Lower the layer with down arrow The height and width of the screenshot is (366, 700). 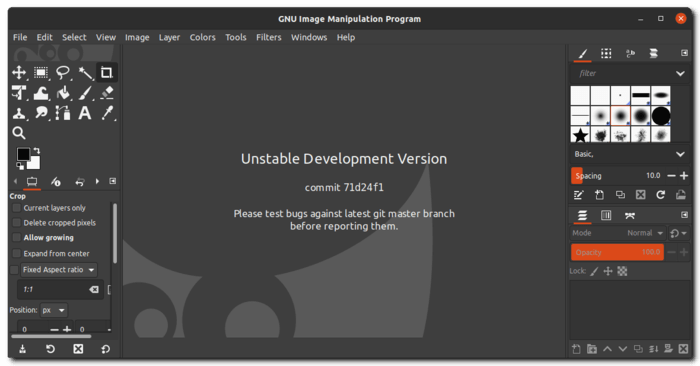[x=623, y=349]
